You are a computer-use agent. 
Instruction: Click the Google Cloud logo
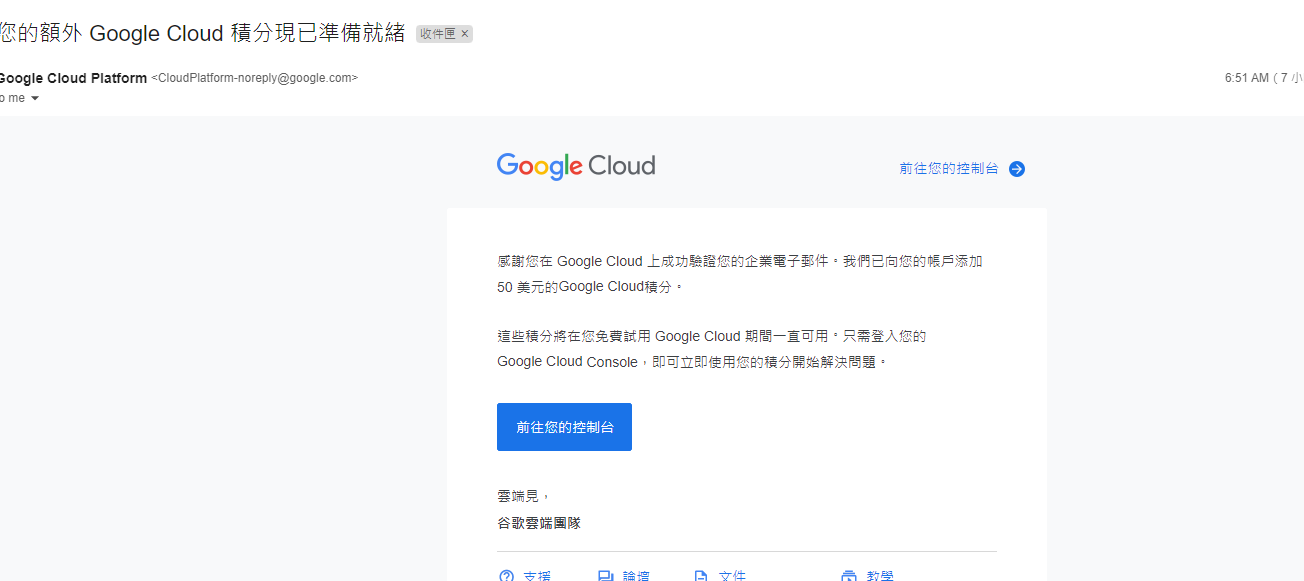pos(576,166)
